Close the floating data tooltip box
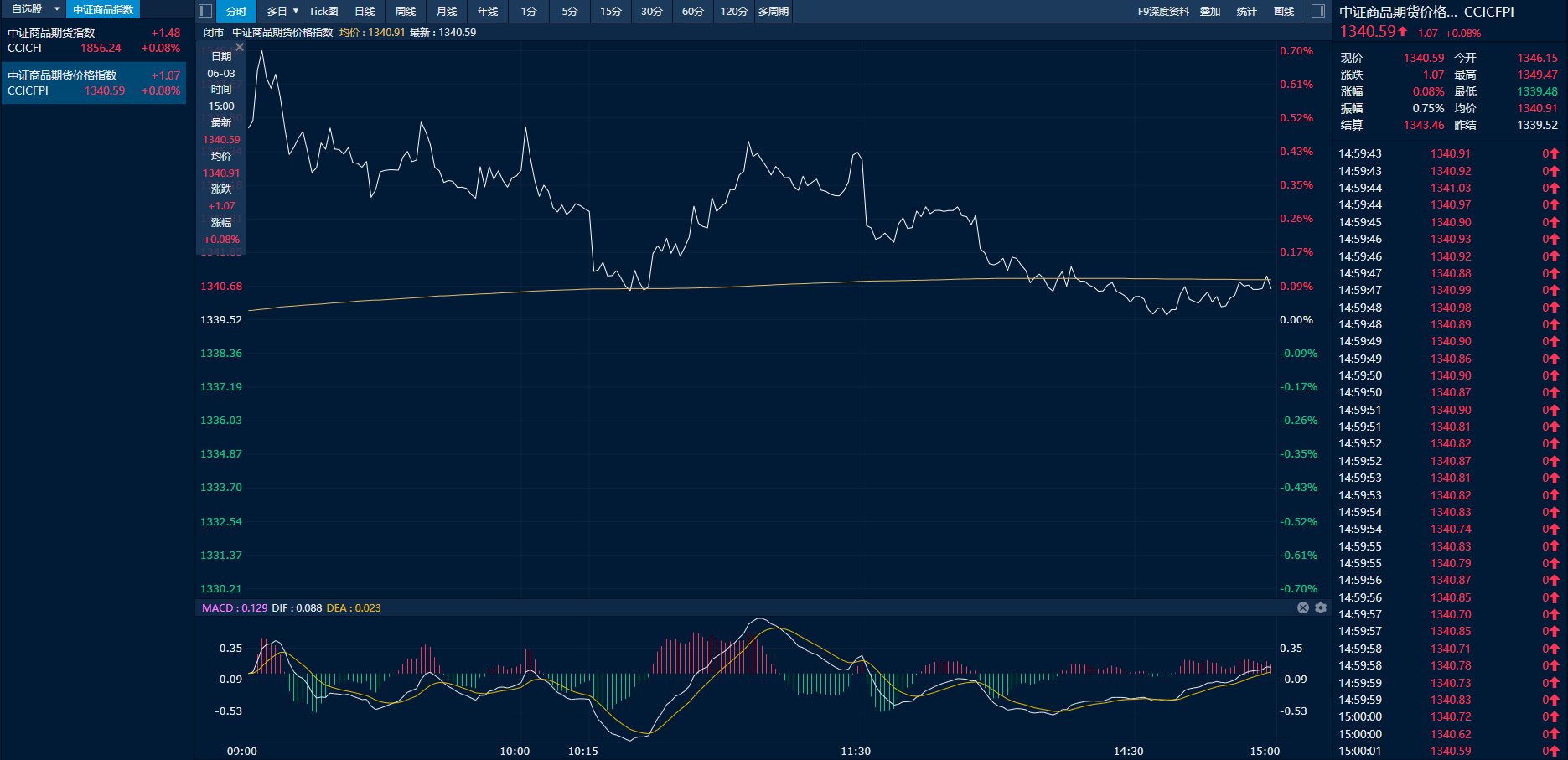This screenshot has height=760, width=1568. [x=240, y=47]
